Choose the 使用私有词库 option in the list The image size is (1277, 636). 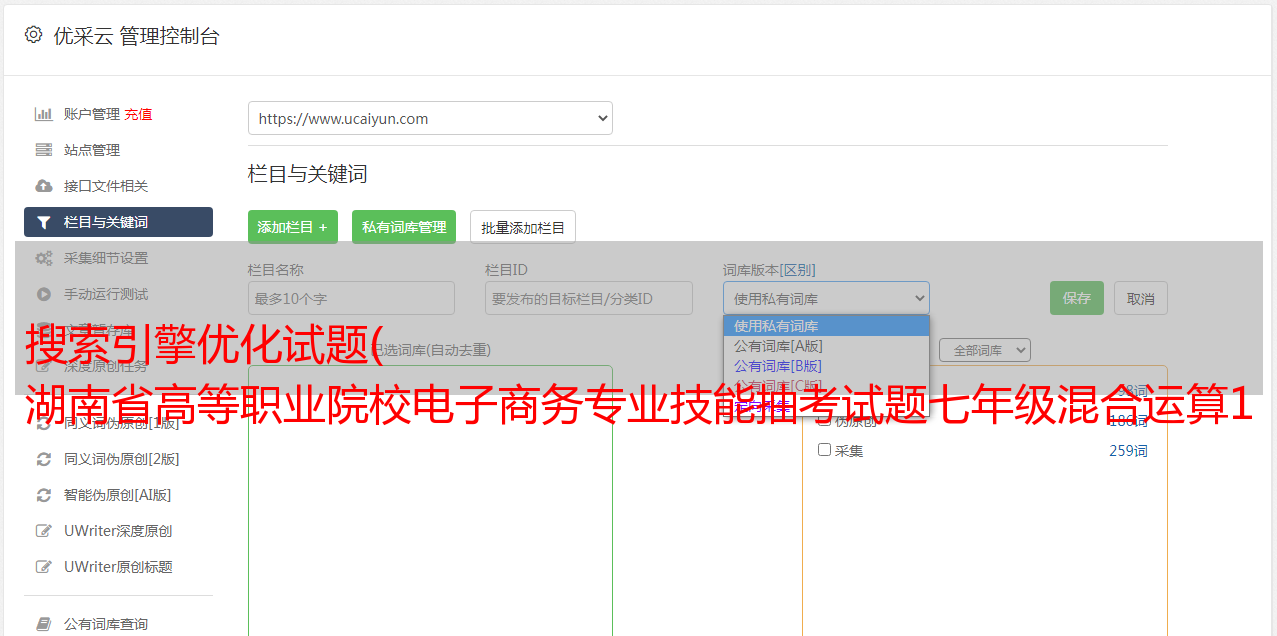[826, 326]
